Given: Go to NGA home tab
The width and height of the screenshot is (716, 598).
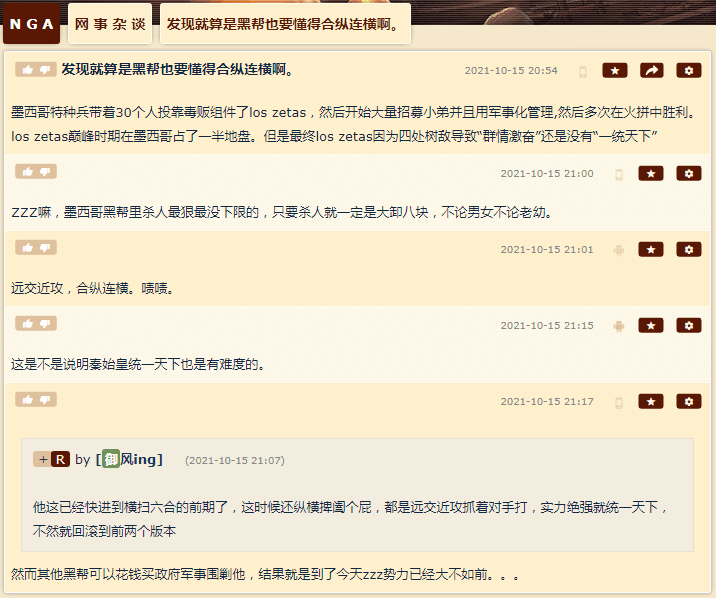Looking at the screenshot, I should 32,24.
